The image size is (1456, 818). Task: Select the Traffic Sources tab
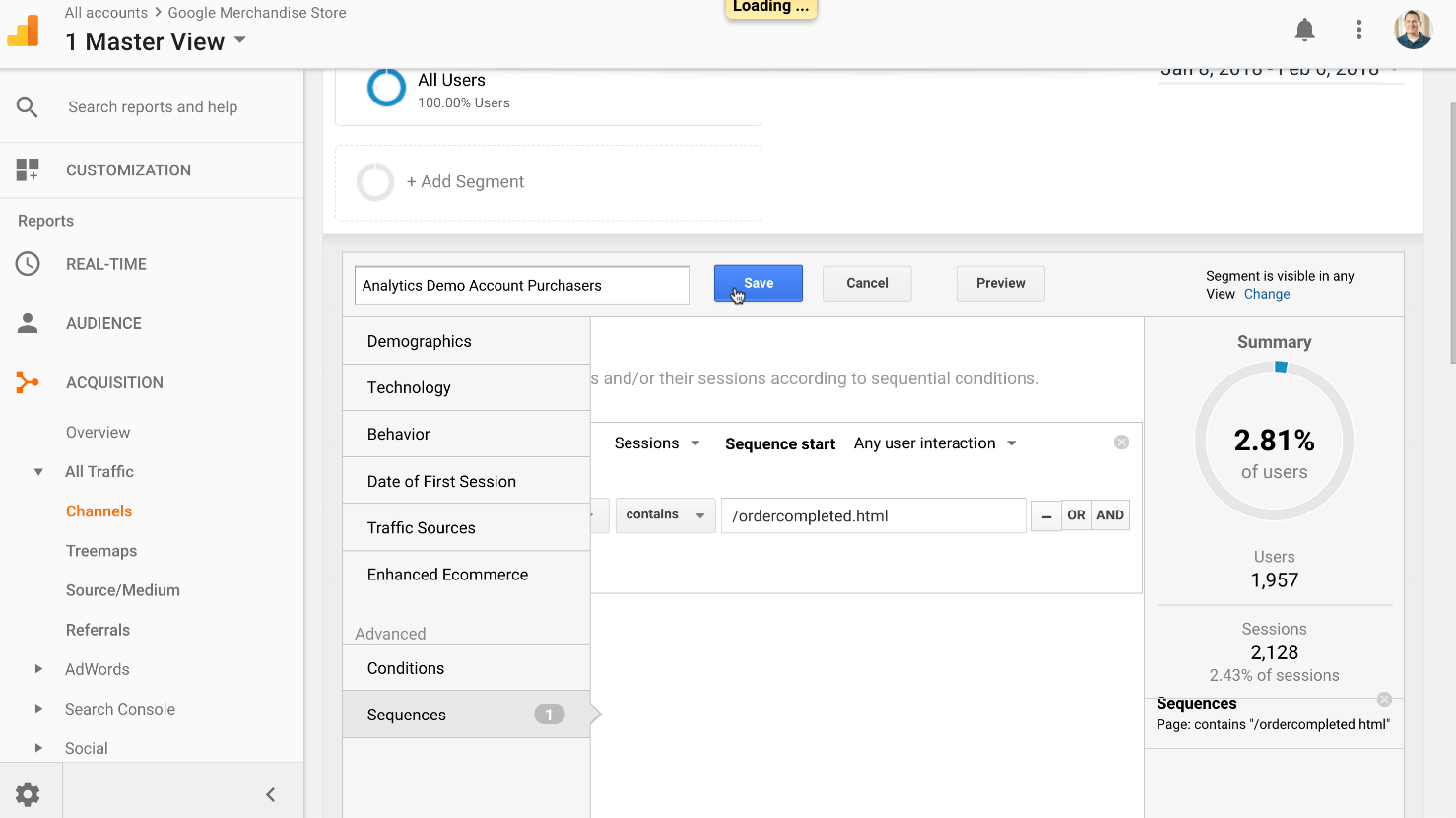tap(466, 527)
